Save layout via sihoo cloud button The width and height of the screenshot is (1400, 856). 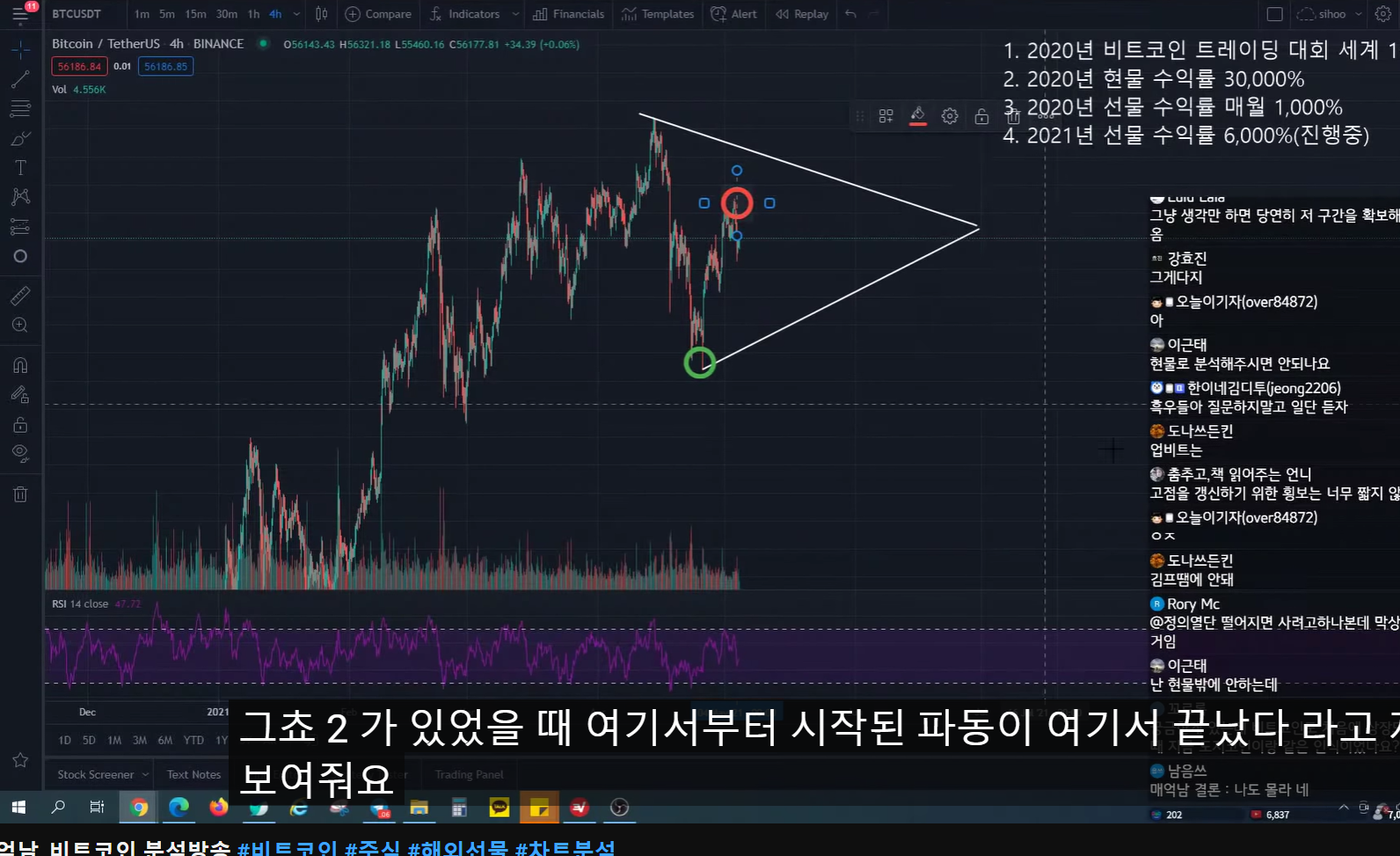[1322, 14]
